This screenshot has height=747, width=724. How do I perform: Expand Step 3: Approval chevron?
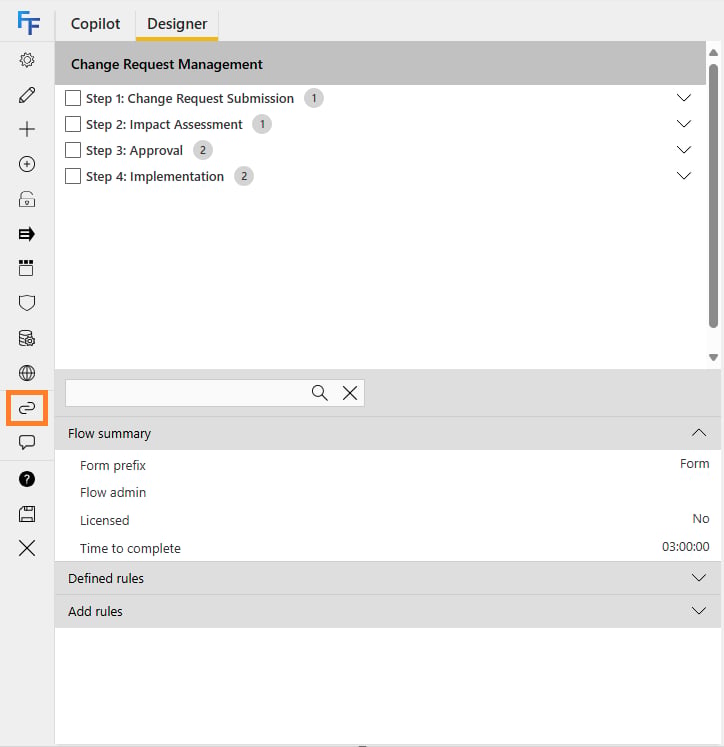684,150
